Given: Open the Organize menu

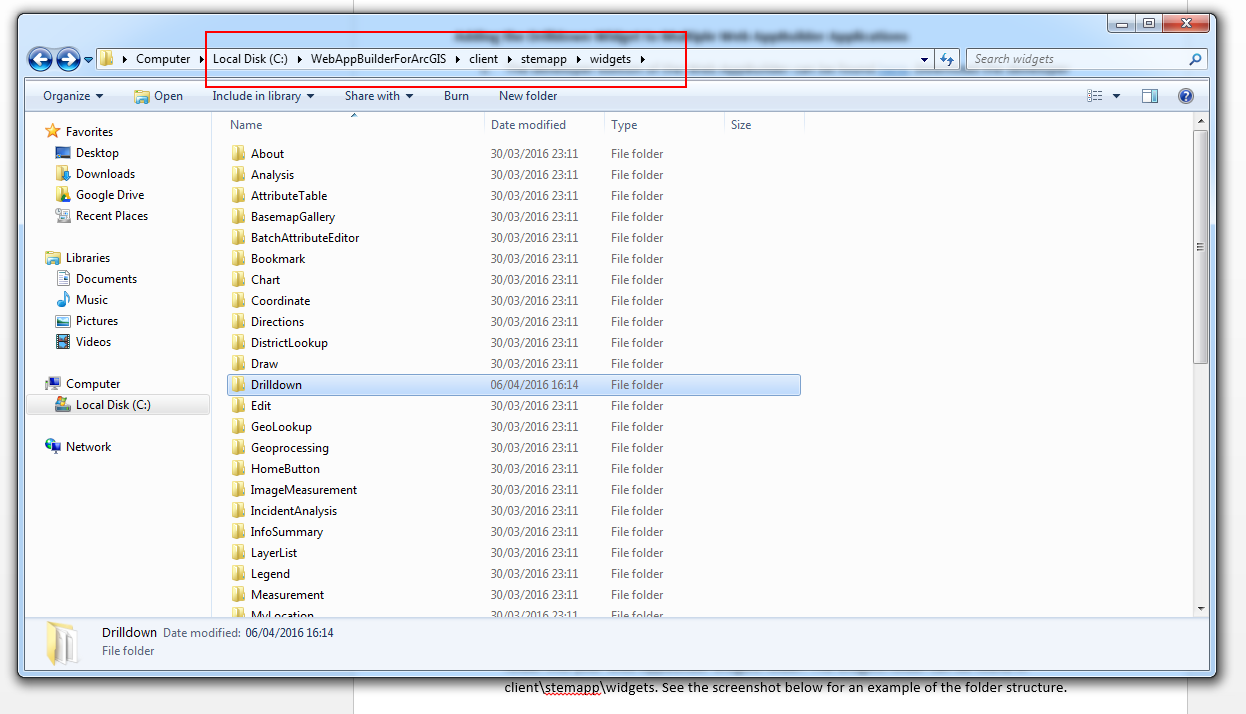Looking at the screenshot, I should pyautogui.click(x=73, y=96).
